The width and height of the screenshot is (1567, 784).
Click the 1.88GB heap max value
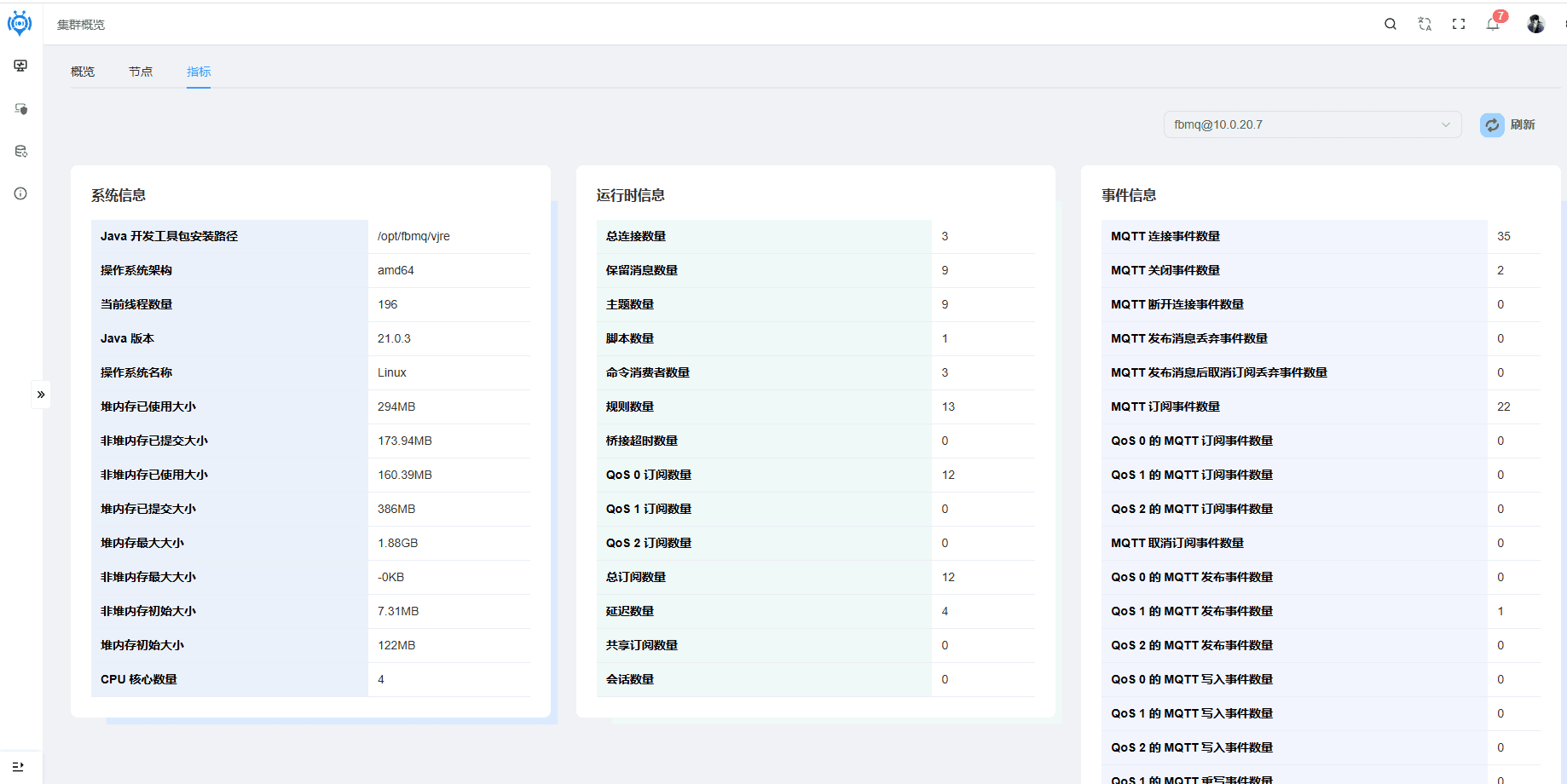click(398, 543)
